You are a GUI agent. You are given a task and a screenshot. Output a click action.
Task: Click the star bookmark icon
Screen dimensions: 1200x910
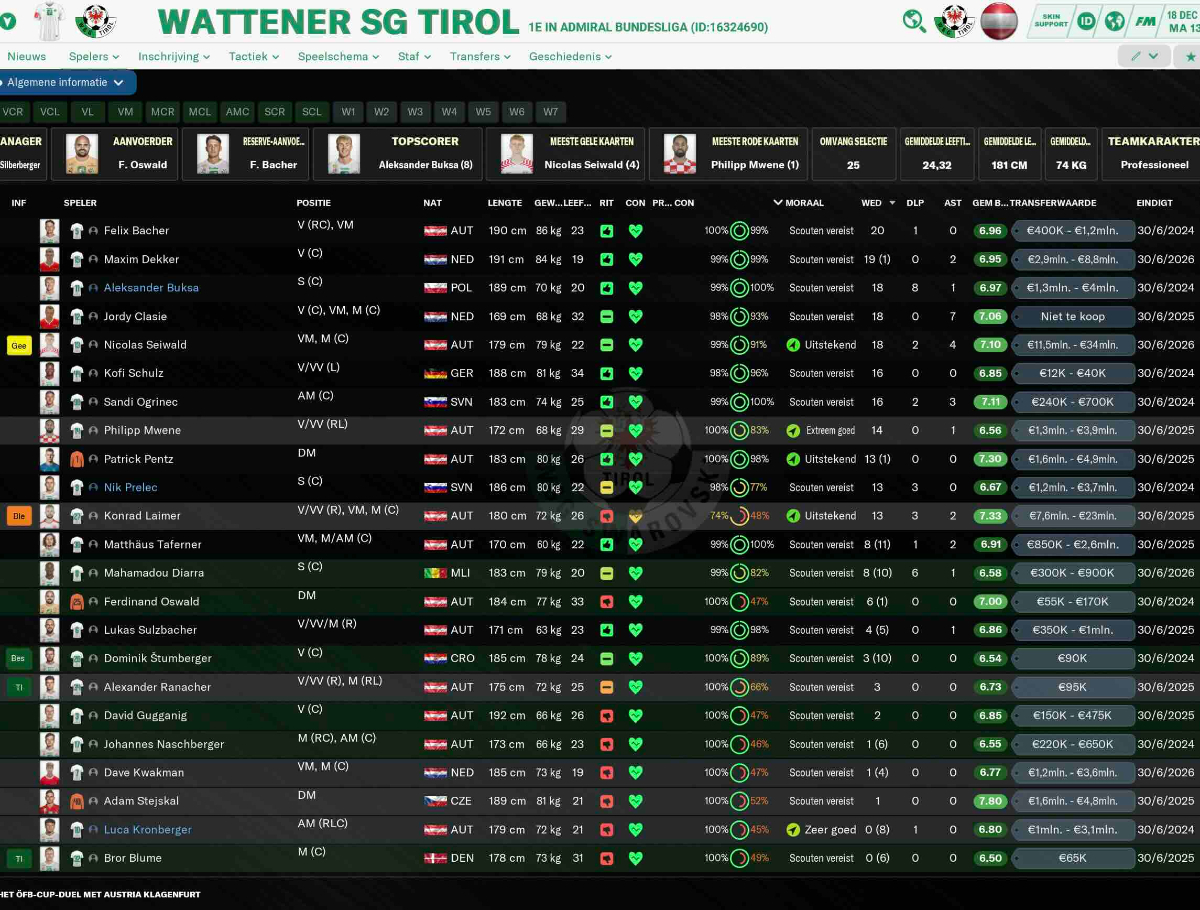pyautogui.click(x=1190, y=57)
